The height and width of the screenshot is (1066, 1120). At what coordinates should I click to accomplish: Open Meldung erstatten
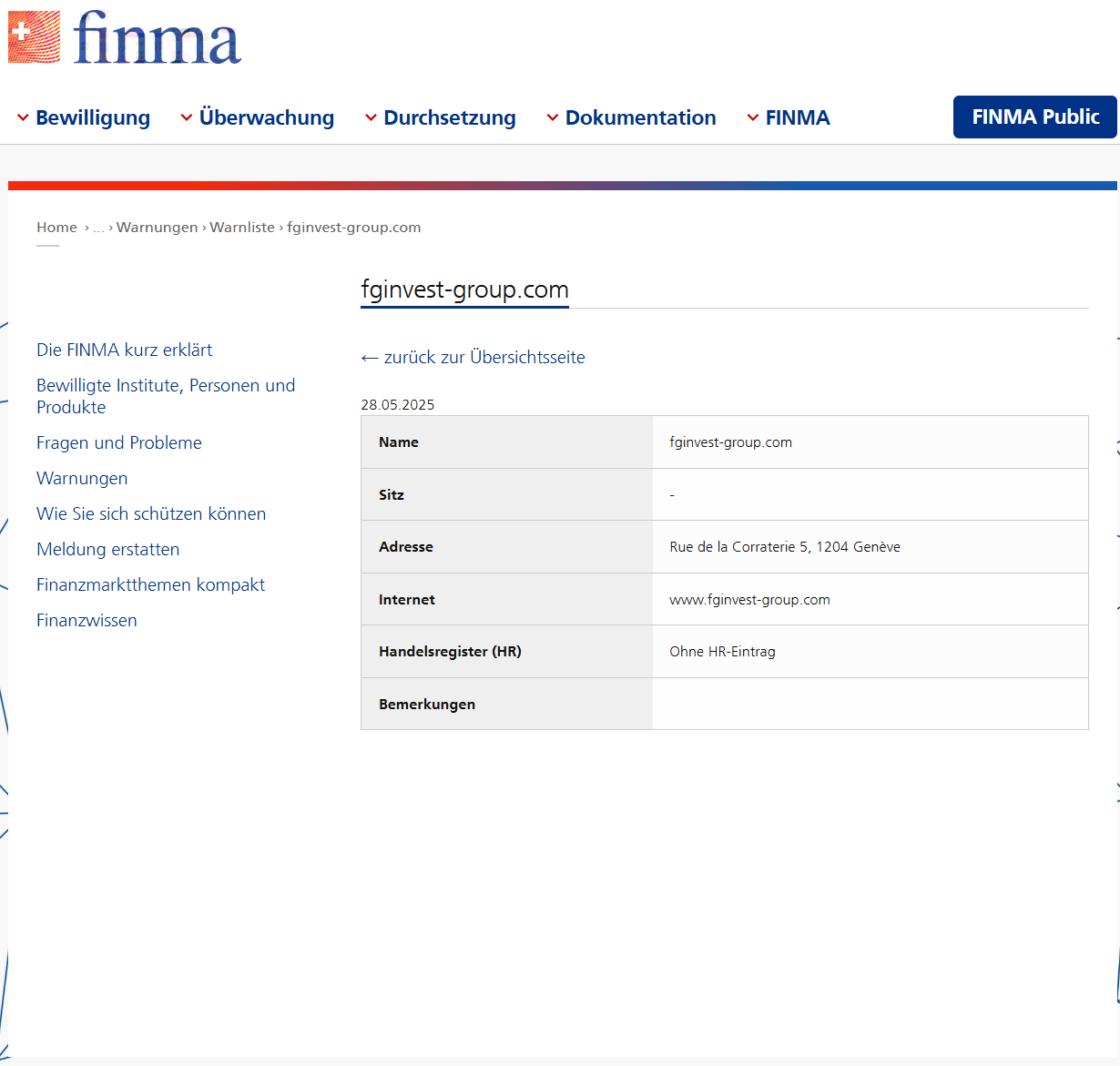coord(108,549)
